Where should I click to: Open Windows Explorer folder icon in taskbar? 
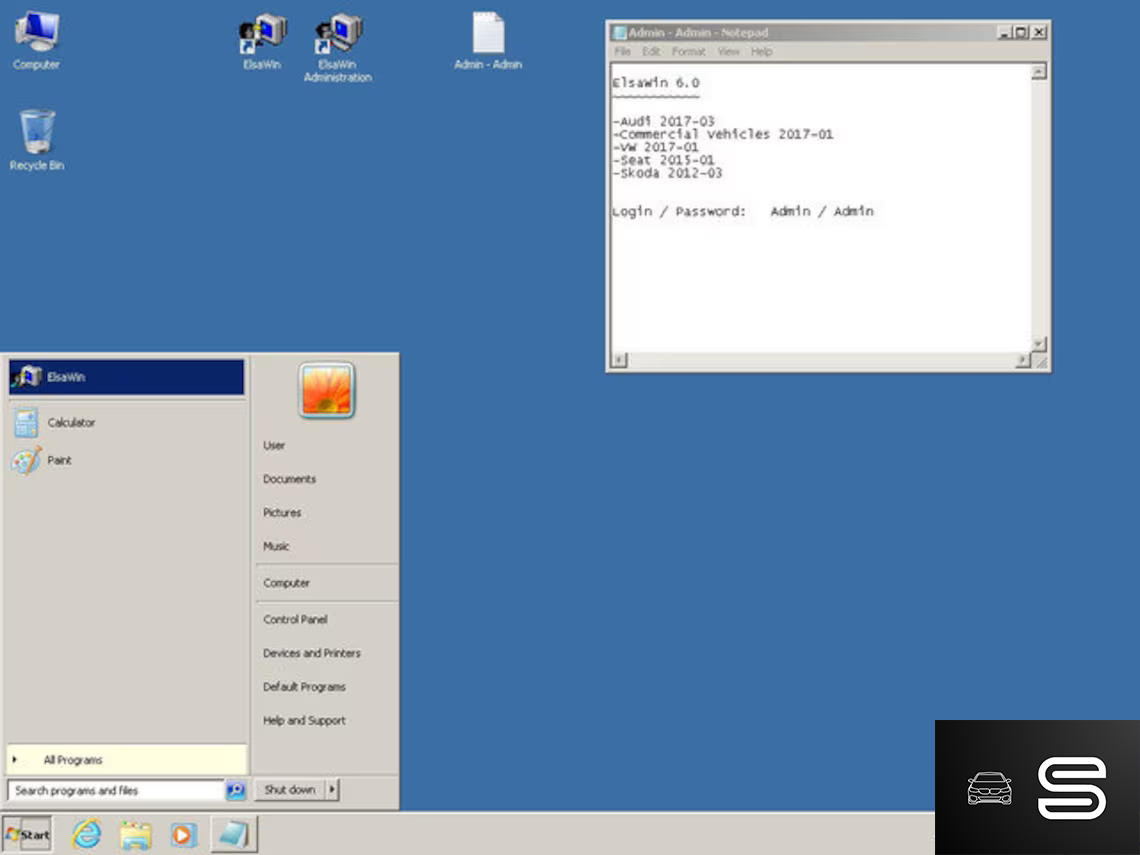tap(135, 834)
